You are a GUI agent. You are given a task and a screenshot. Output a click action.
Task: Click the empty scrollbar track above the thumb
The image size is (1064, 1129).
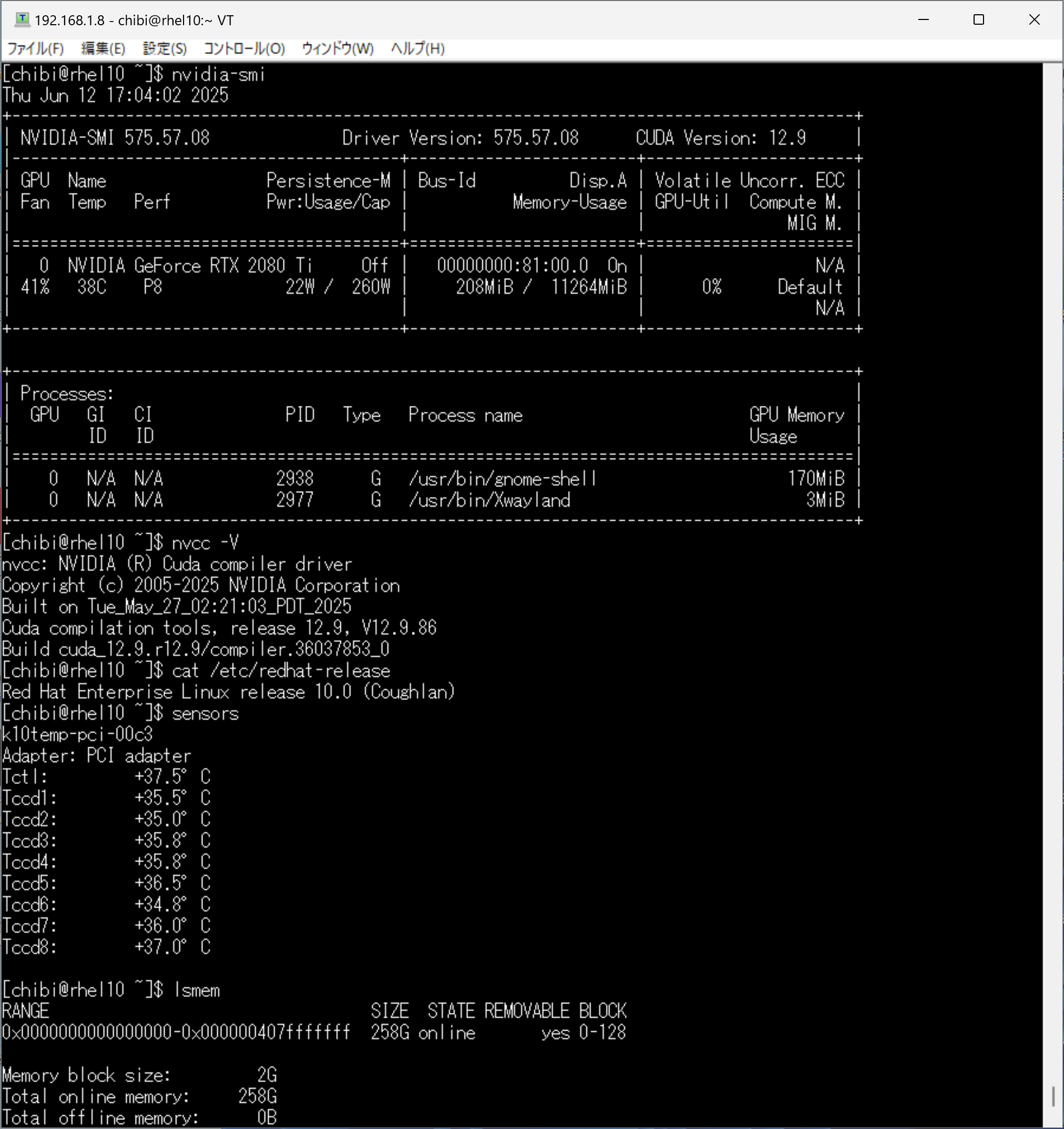coord(1052,568)
